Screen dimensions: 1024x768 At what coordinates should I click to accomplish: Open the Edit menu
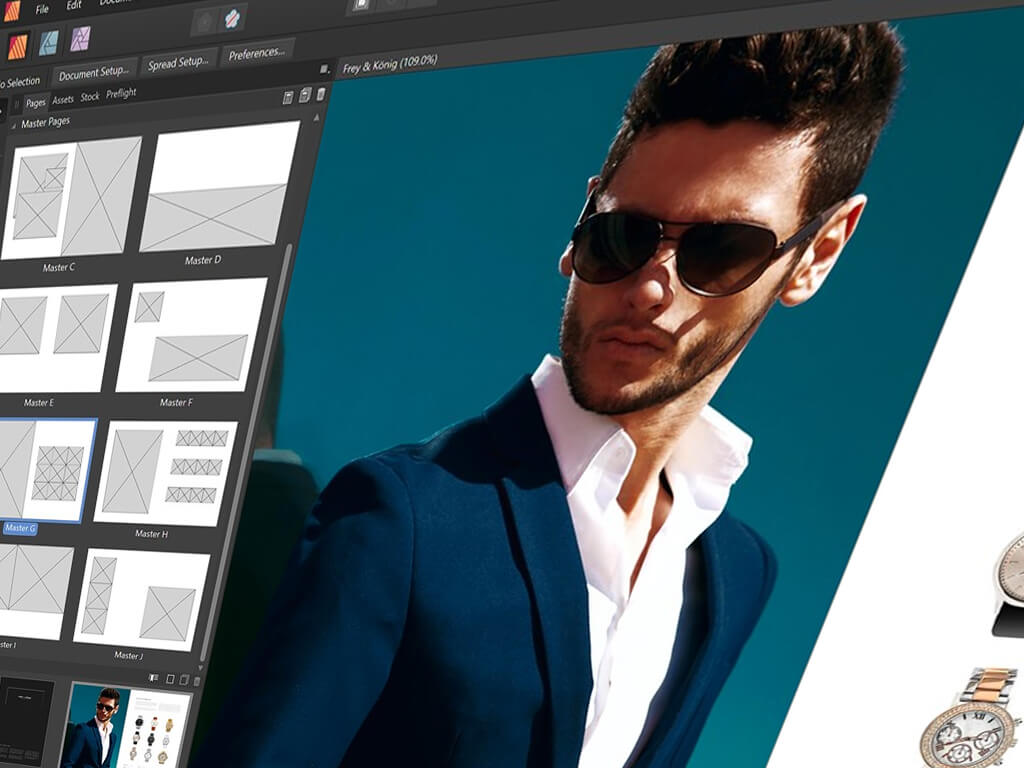click(x=74, y=5)
